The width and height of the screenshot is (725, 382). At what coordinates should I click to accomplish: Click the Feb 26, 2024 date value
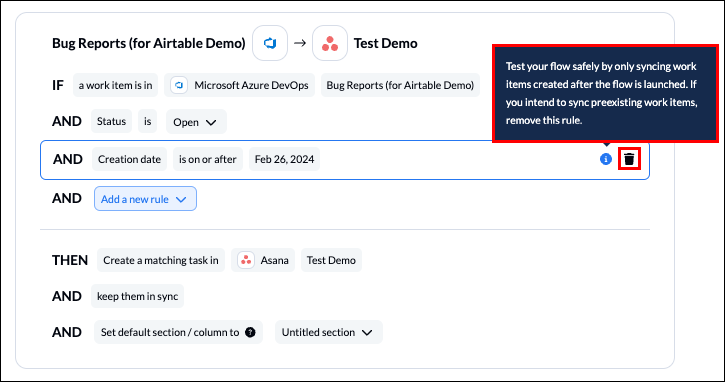point(284,159)
